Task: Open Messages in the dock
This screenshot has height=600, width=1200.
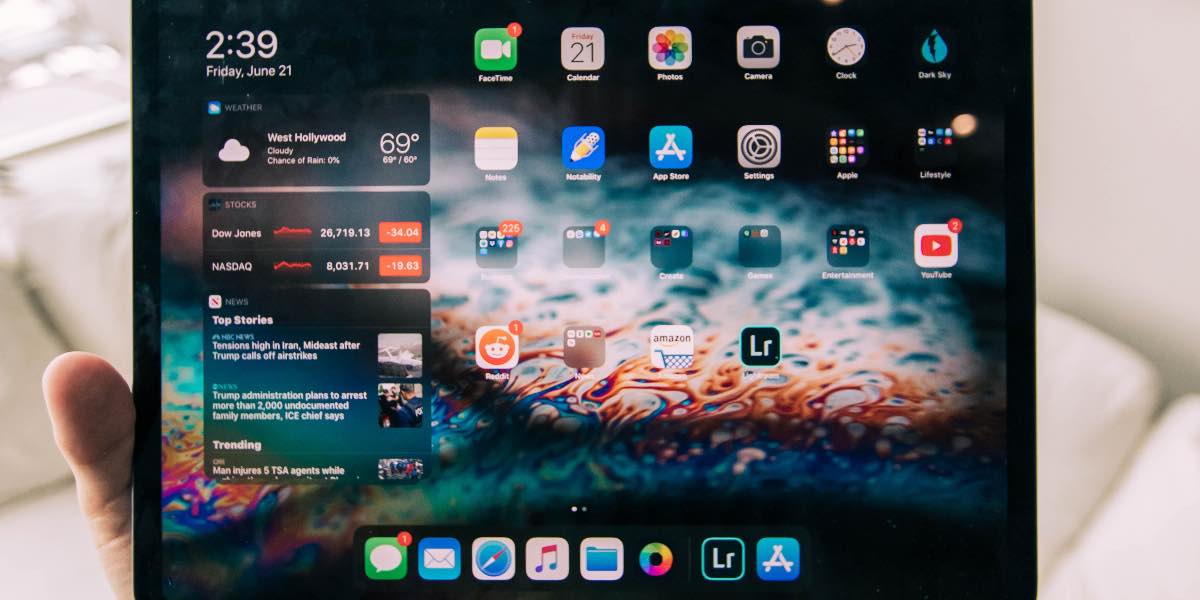Action: (x=386, y=558)
